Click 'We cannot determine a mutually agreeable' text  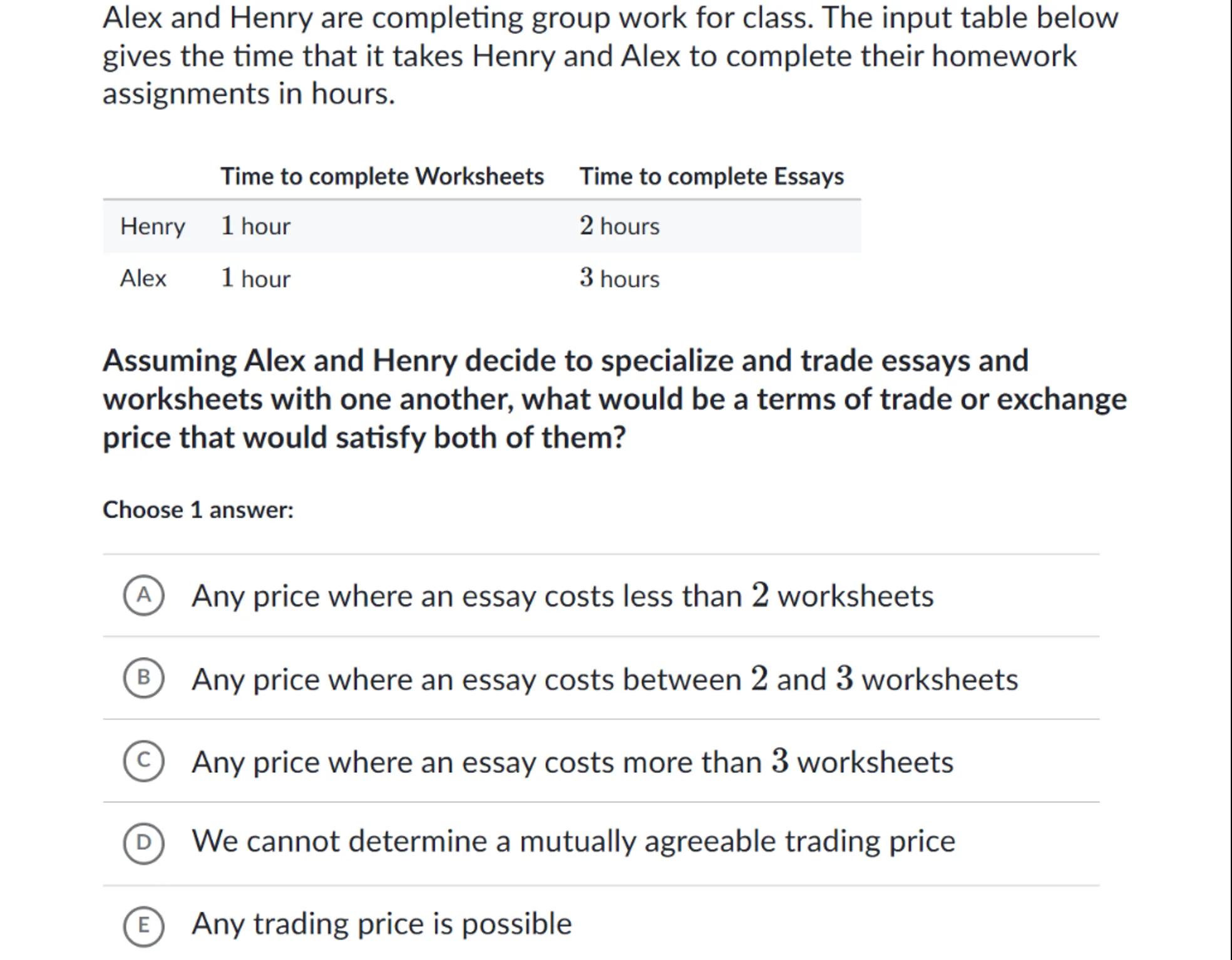coord(573,841)
